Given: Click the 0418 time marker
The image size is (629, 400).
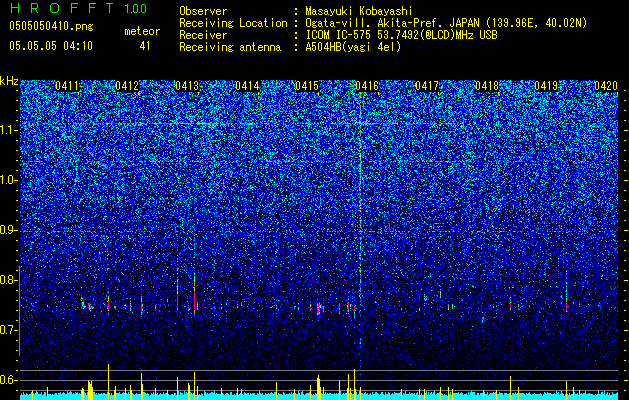Looking at the screenshot, I should (x=487, y=86).
